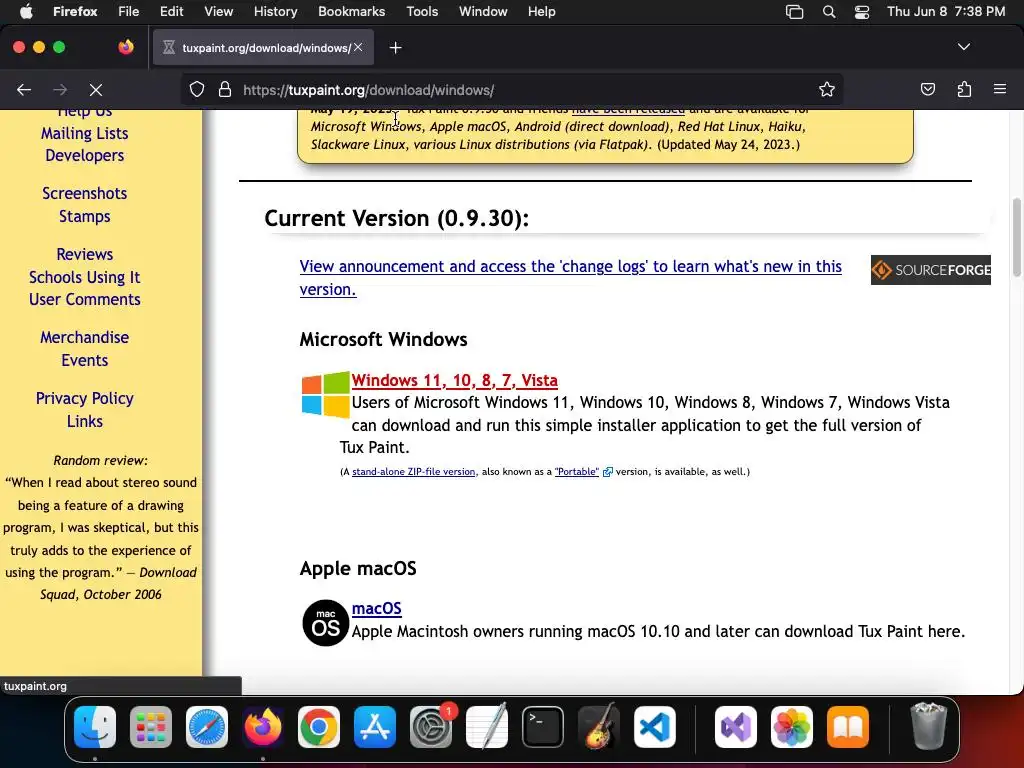Open the Tools menu

tap(422, 11)
